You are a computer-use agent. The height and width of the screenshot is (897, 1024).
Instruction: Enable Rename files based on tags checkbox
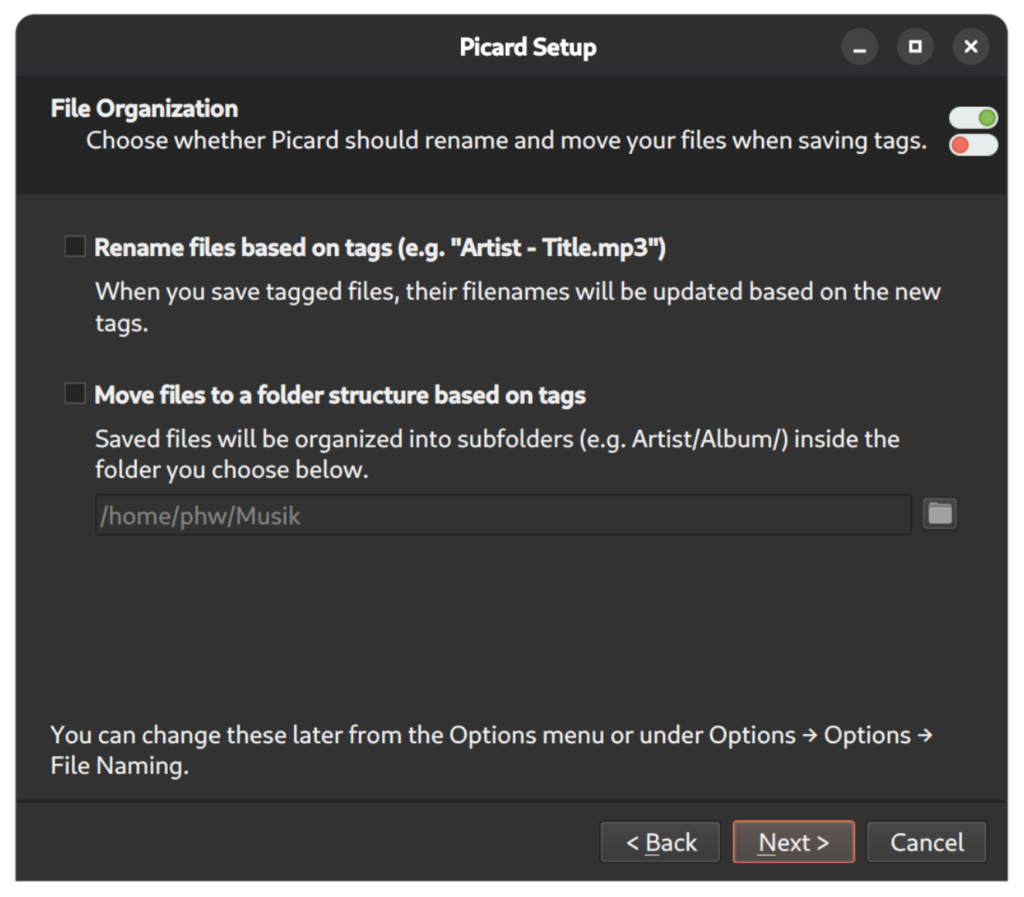pos(75,247)
